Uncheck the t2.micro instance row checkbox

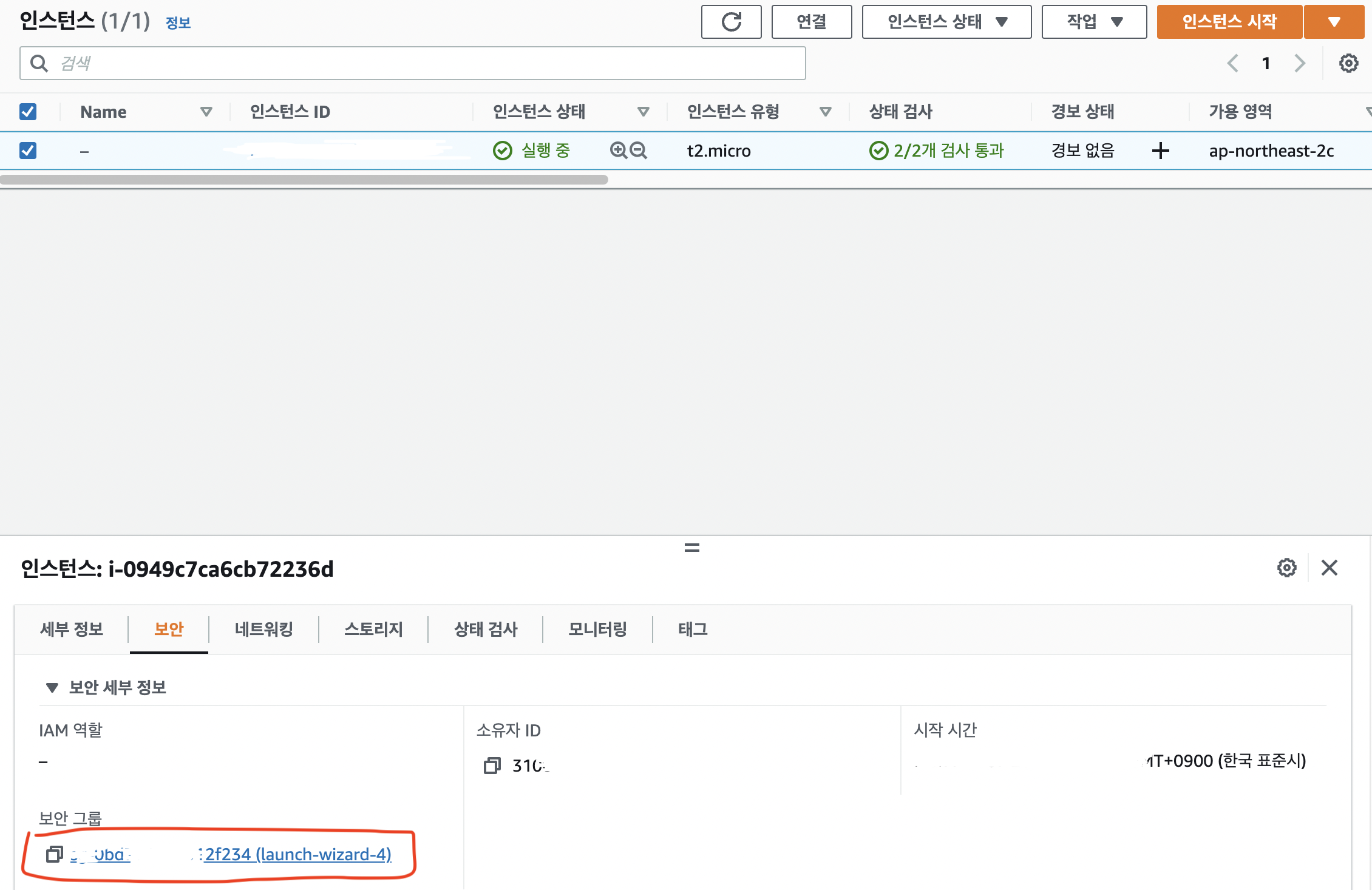pyautogui.click(x=28, y=151)
